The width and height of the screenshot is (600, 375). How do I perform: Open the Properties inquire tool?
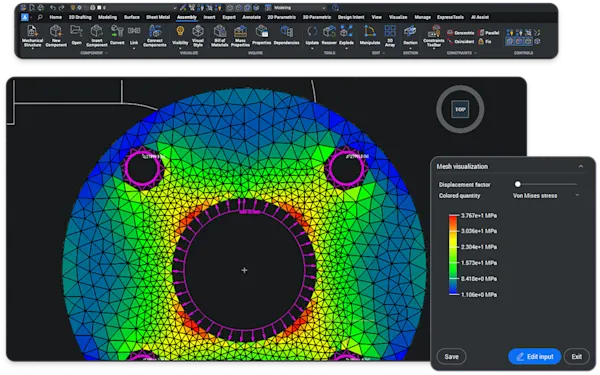pyautogui.click(x=262, y=35)
